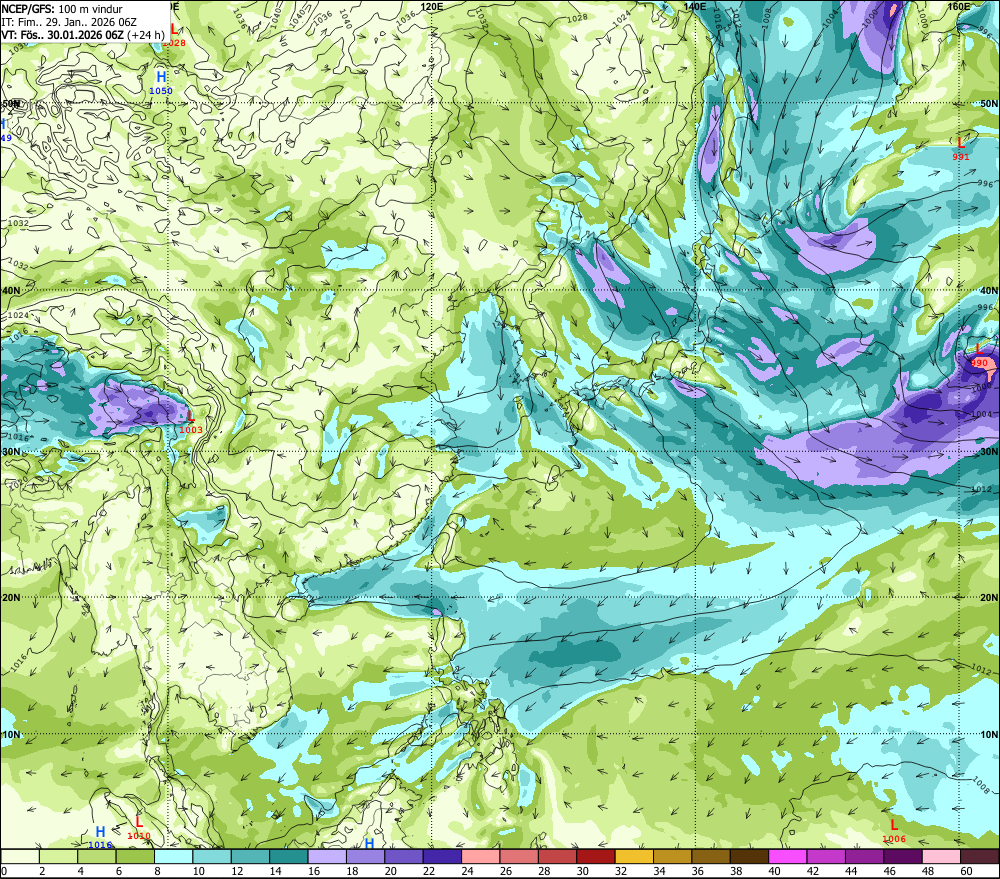Select the light cyan 8–10 legend swatch
This screenshot has height=879, width=1000.
coord(173,856)
